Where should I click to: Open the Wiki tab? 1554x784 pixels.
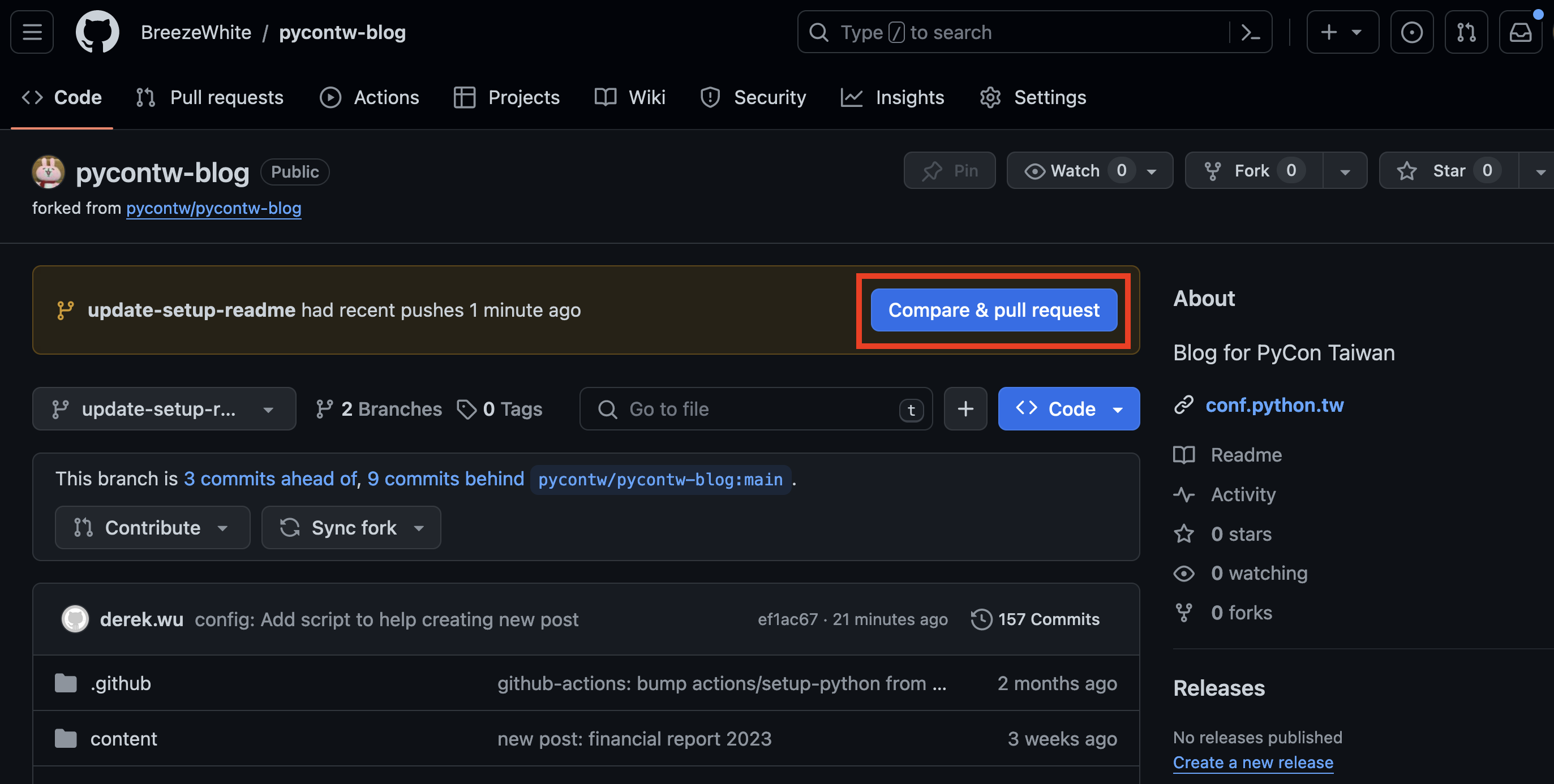click(x=630, y=97)
